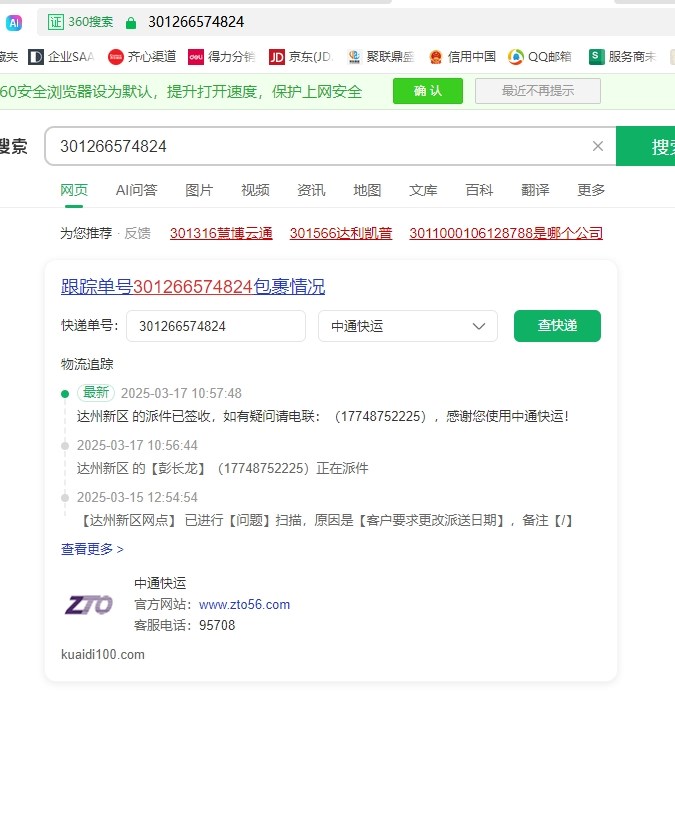Switch to the 百科 tab
675x836 pixels.
479,190
